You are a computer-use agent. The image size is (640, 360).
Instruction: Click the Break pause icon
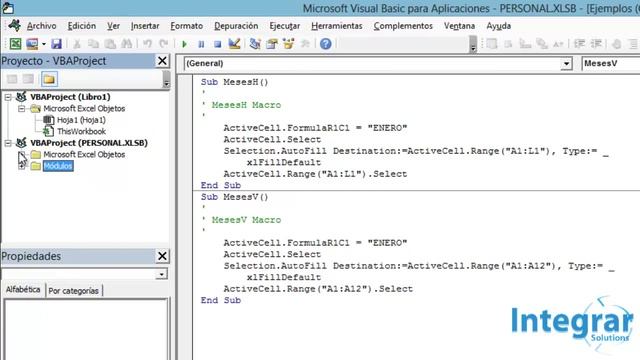click(x=201, y=44)
